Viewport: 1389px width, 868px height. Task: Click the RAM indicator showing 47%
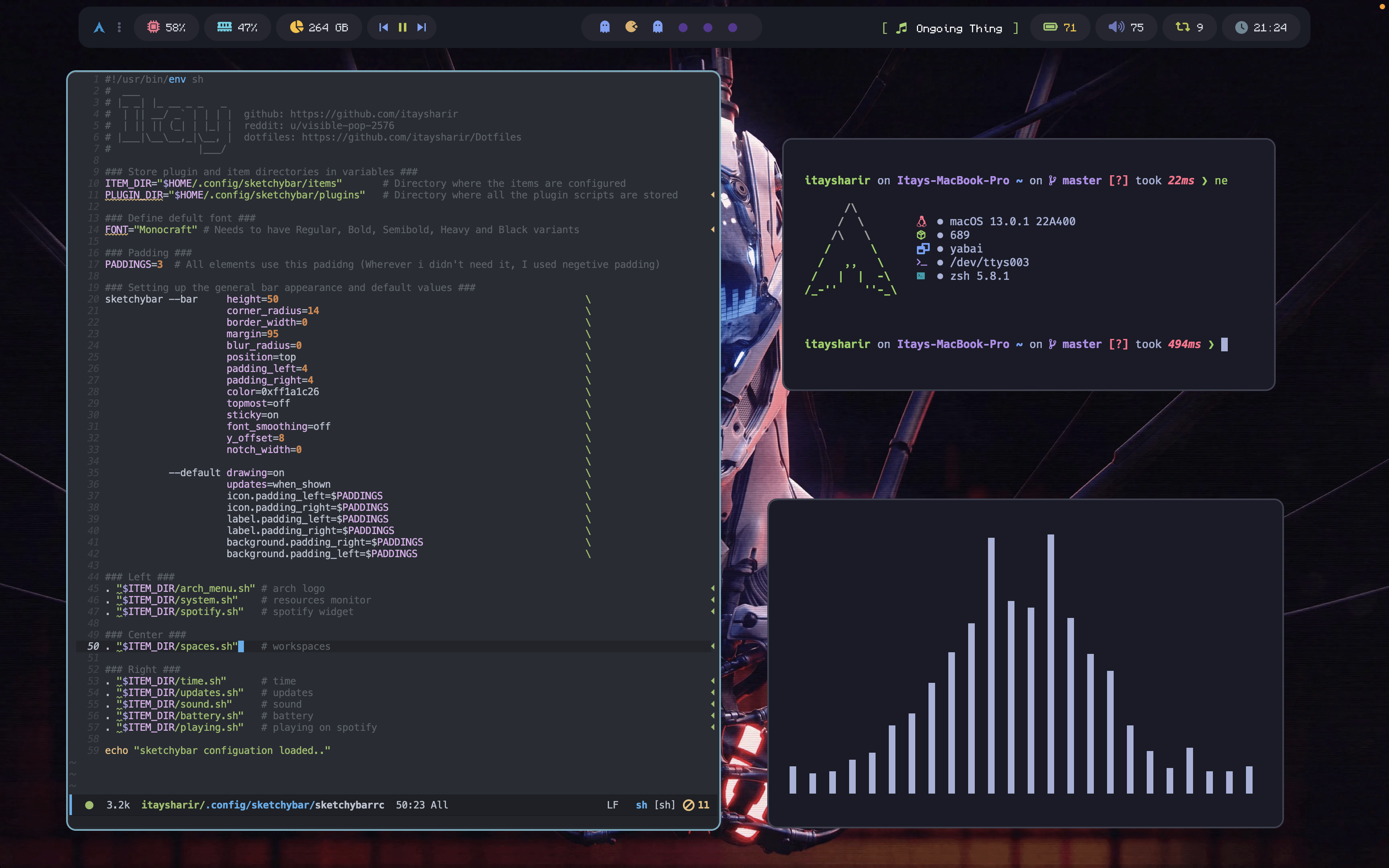click(237, 27)
